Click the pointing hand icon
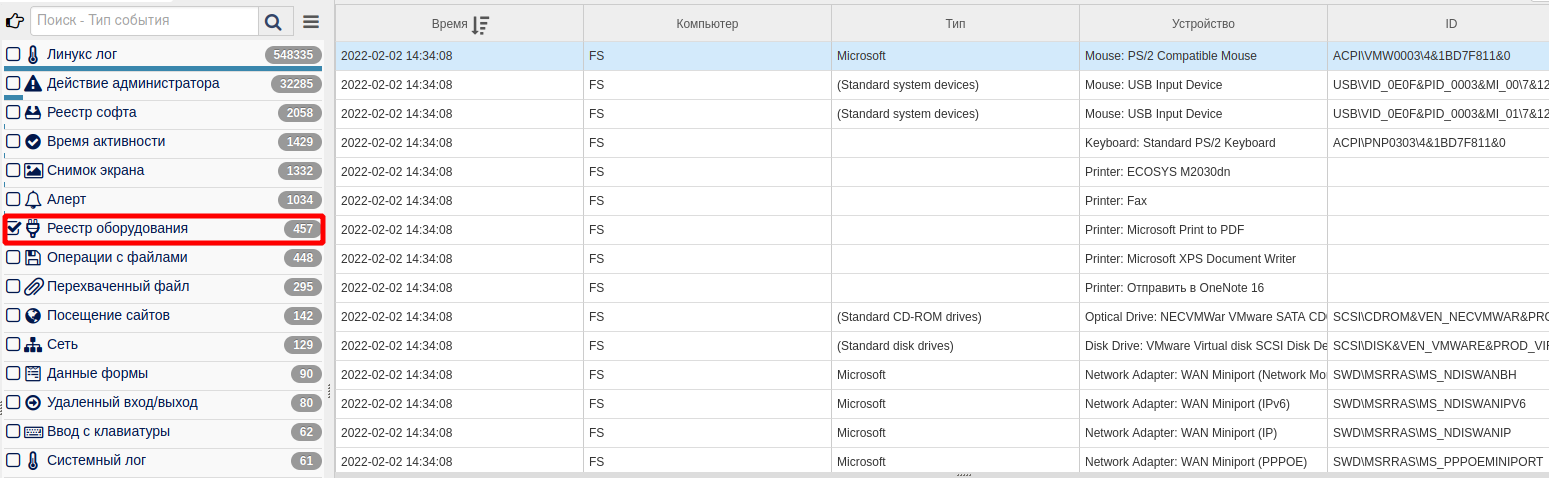This screenshot has width=1549, height=478. (15, 21)
